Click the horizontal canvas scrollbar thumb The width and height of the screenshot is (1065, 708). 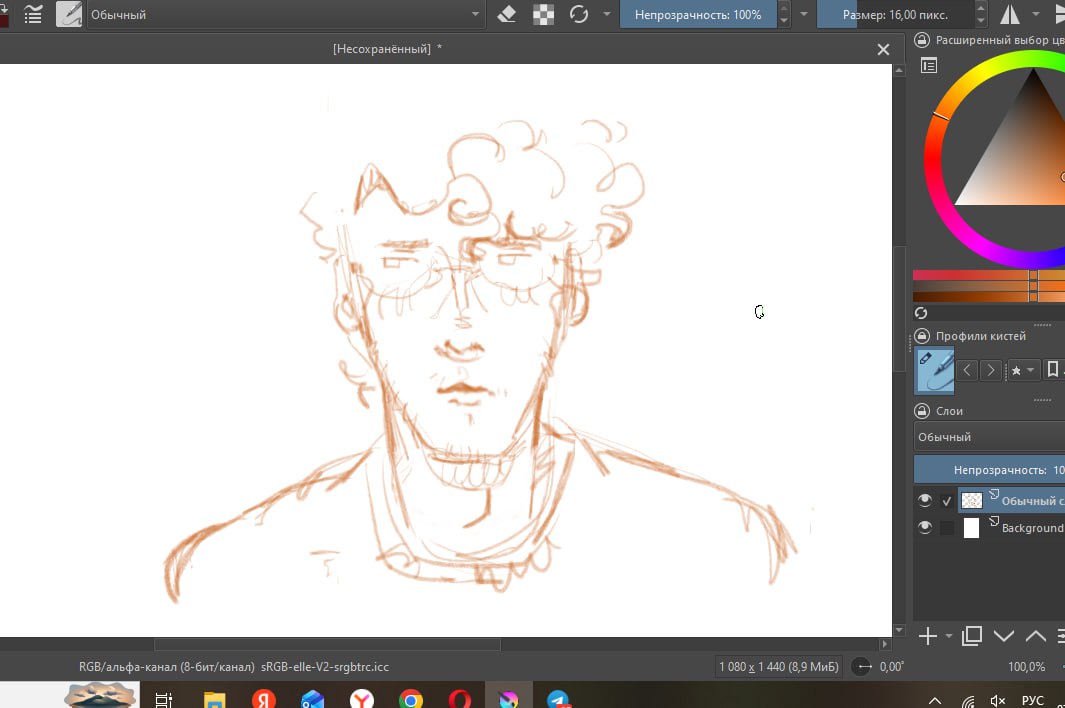point(327,644)
